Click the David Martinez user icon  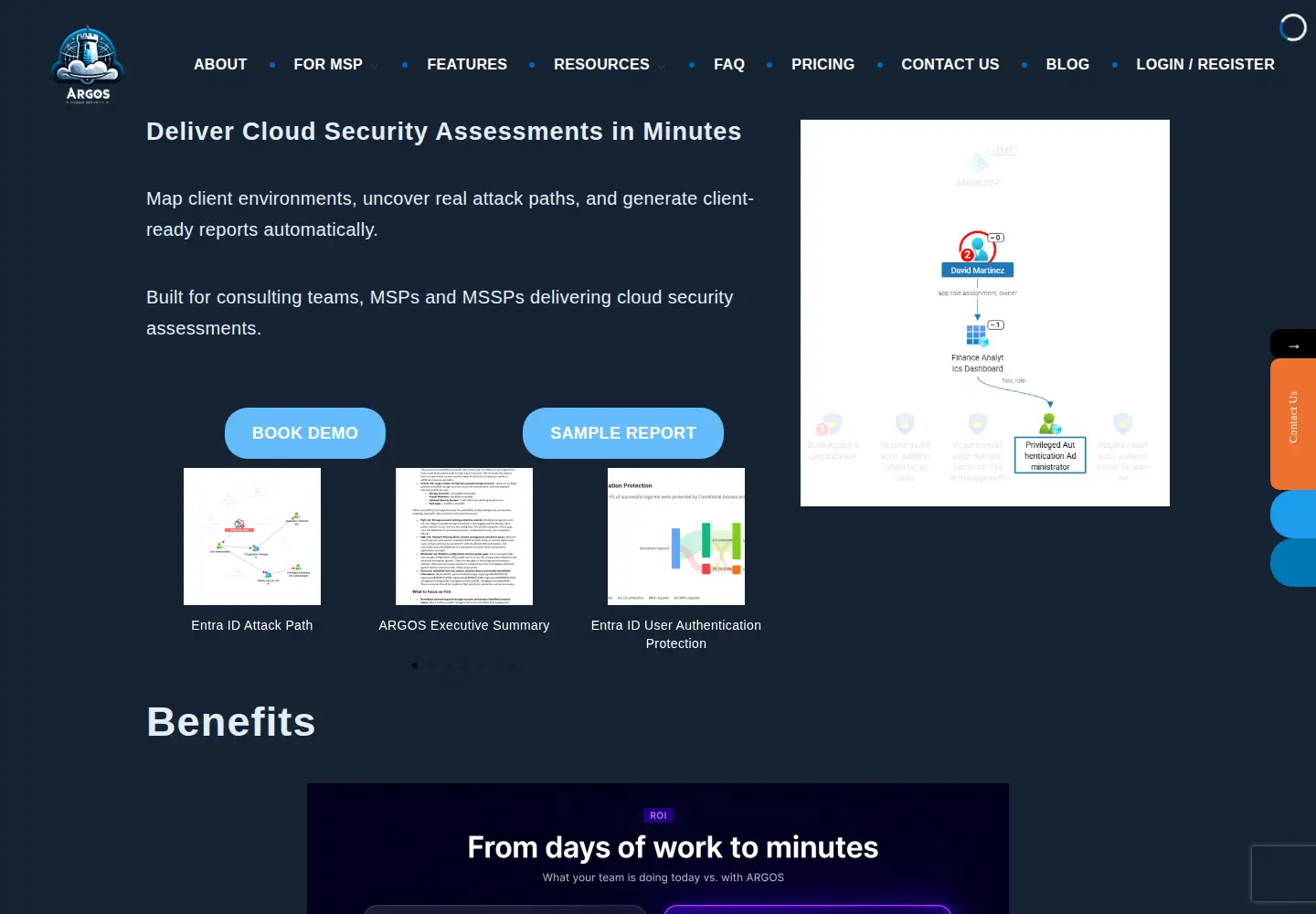(978, 247)
